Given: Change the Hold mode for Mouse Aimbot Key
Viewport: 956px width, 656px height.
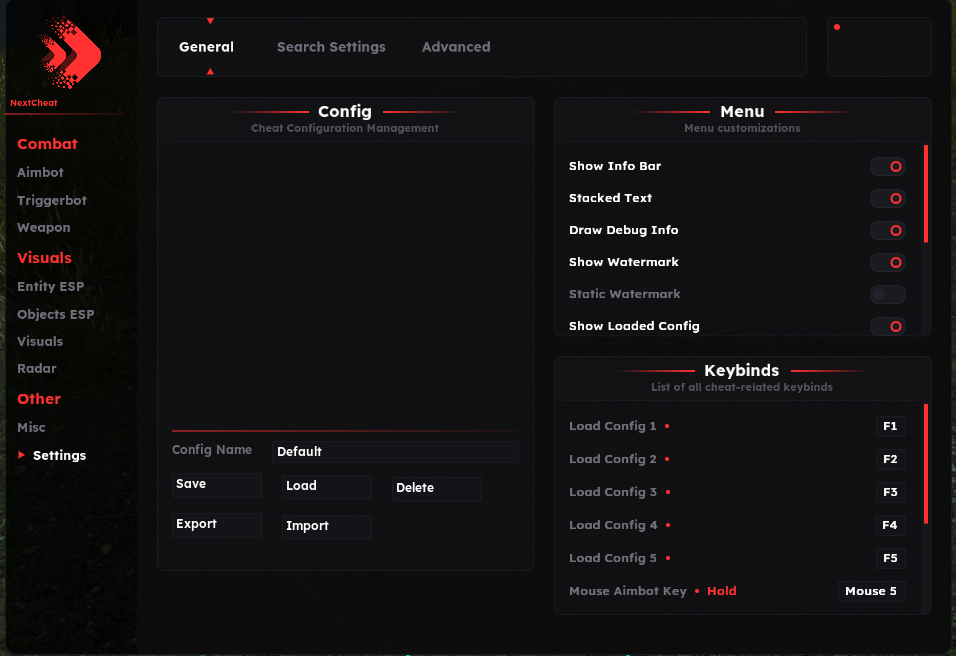Looking at the screenshot, I should pos(721,591).
